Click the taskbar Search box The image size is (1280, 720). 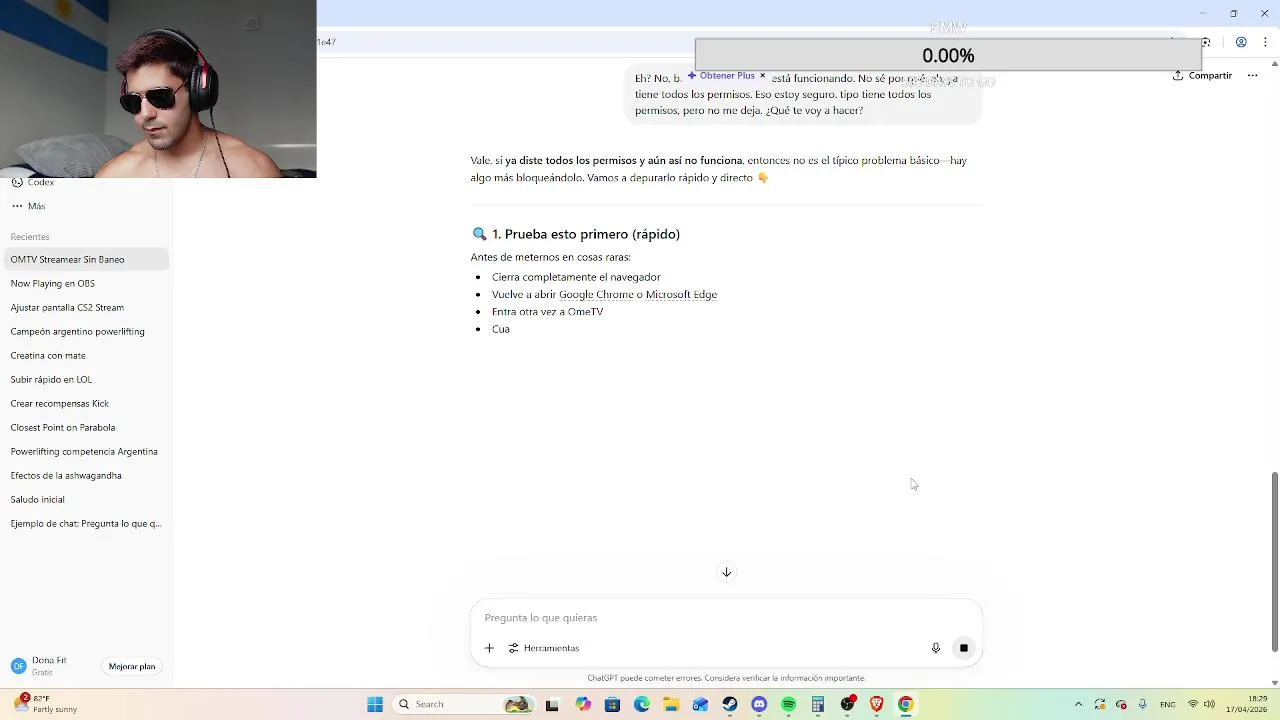462,704
